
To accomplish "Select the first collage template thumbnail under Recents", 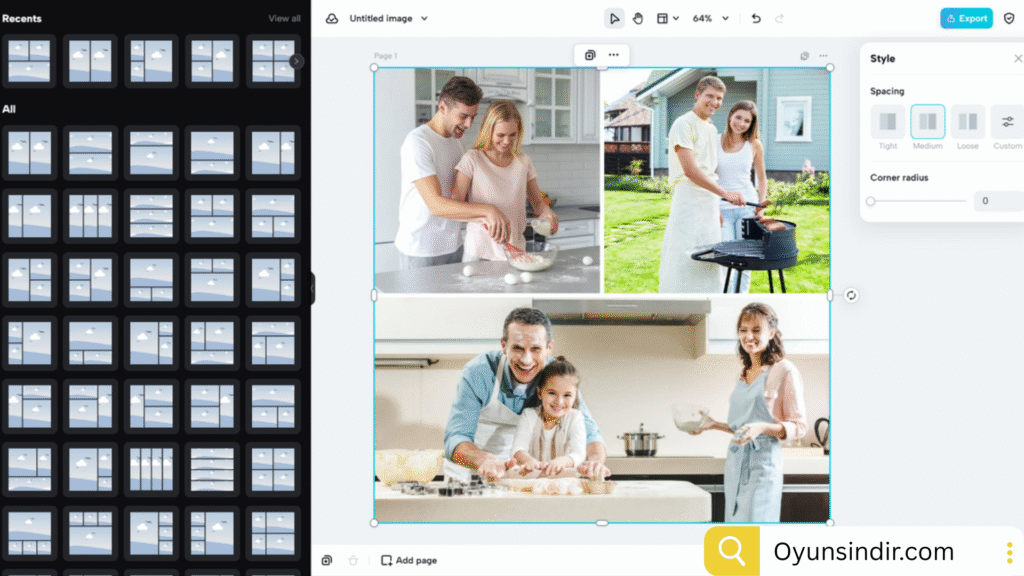I will pyautogui.click(x=29, y=61).
